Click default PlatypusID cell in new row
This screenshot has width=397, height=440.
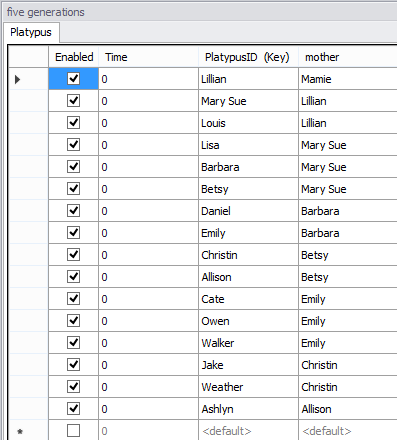tap(248, 431)
